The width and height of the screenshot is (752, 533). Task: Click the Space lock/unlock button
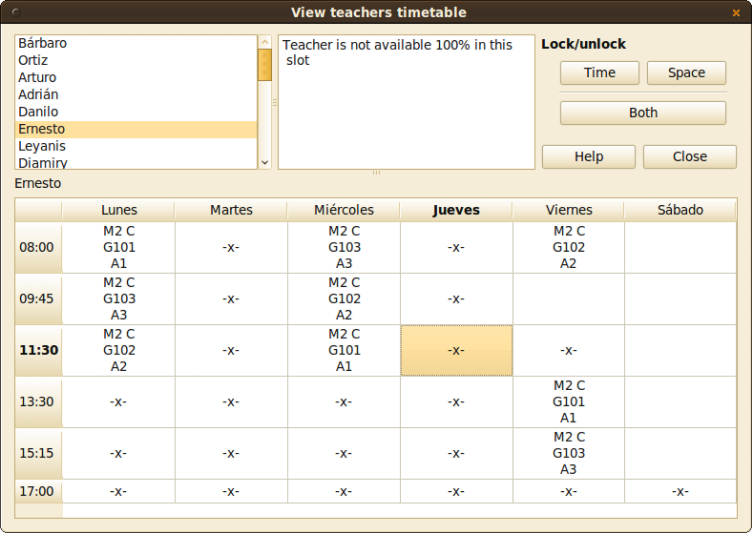pyautogui.click(x=686, y=73)
